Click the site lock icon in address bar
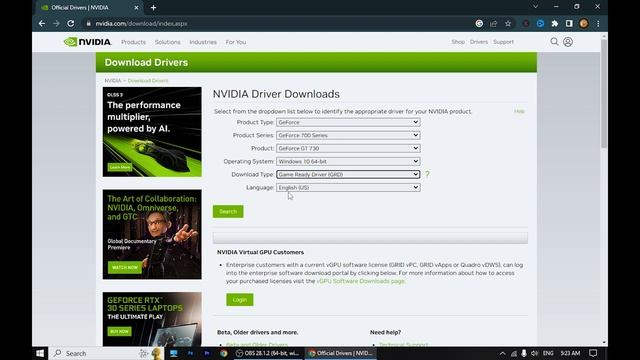640x360 pixels. (x=89, y=24)
